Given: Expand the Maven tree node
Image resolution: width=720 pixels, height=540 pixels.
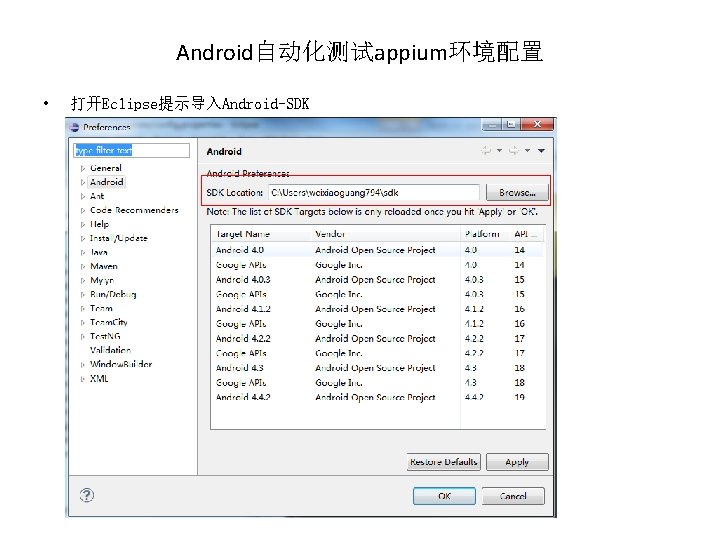Looking at the screenshot, I should (x=83, y=267).
